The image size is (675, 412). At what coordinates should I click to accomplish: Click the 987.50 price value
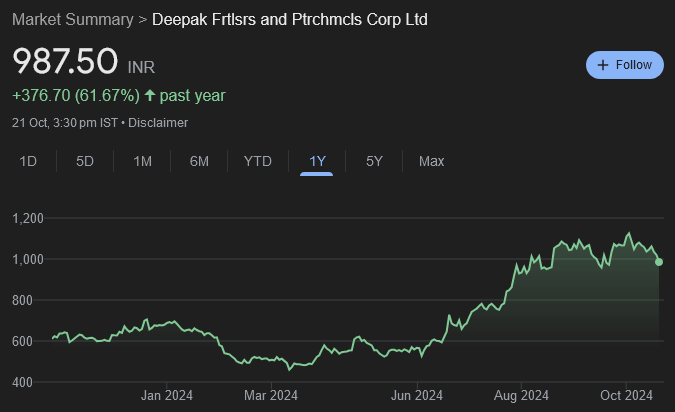click(x=65, y=61)
